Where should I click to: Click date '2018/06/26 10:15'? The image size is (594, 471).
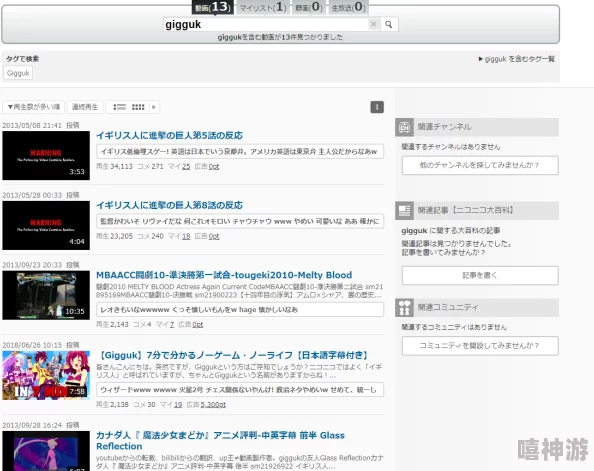click(32, 345)
